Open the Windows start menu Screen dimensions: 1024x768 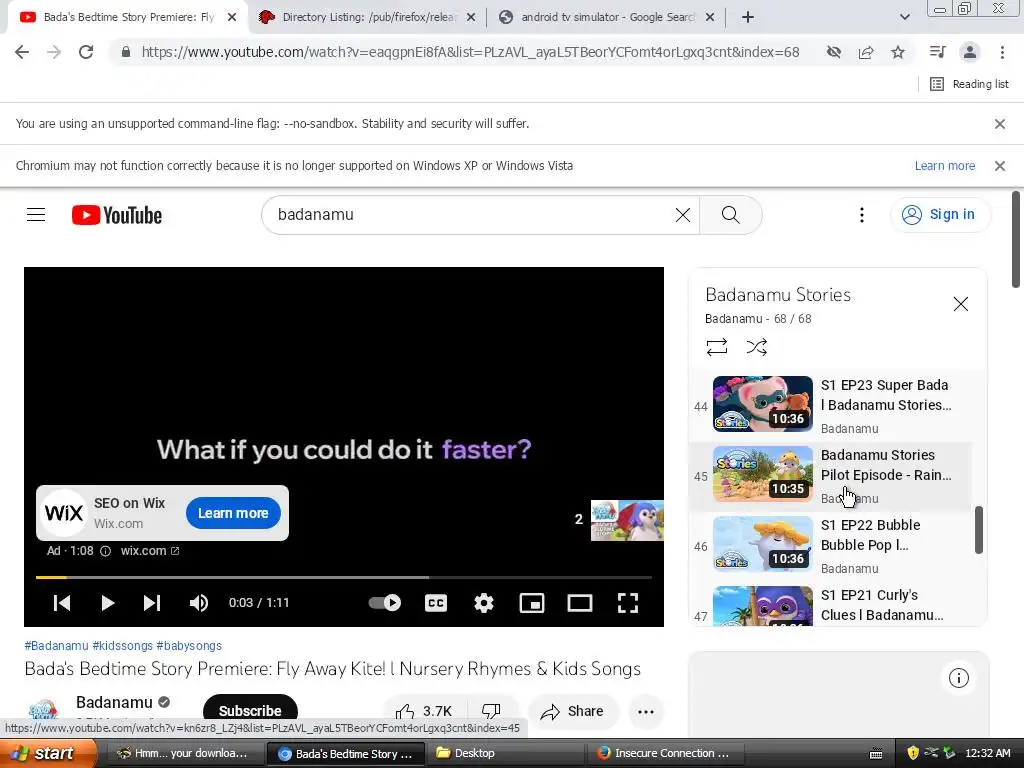[x=47, y=753]
